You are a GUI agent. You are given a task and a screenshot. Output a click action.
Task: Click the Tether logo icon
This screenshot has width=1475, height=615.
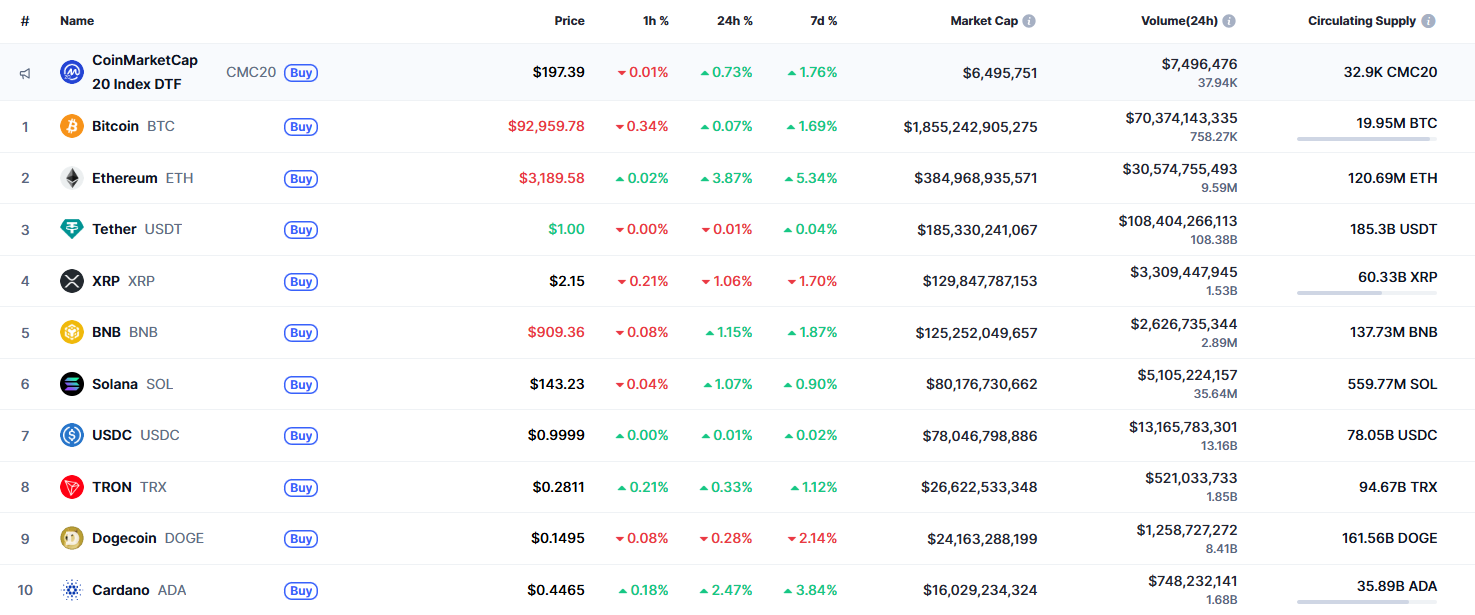click(72, 229)
